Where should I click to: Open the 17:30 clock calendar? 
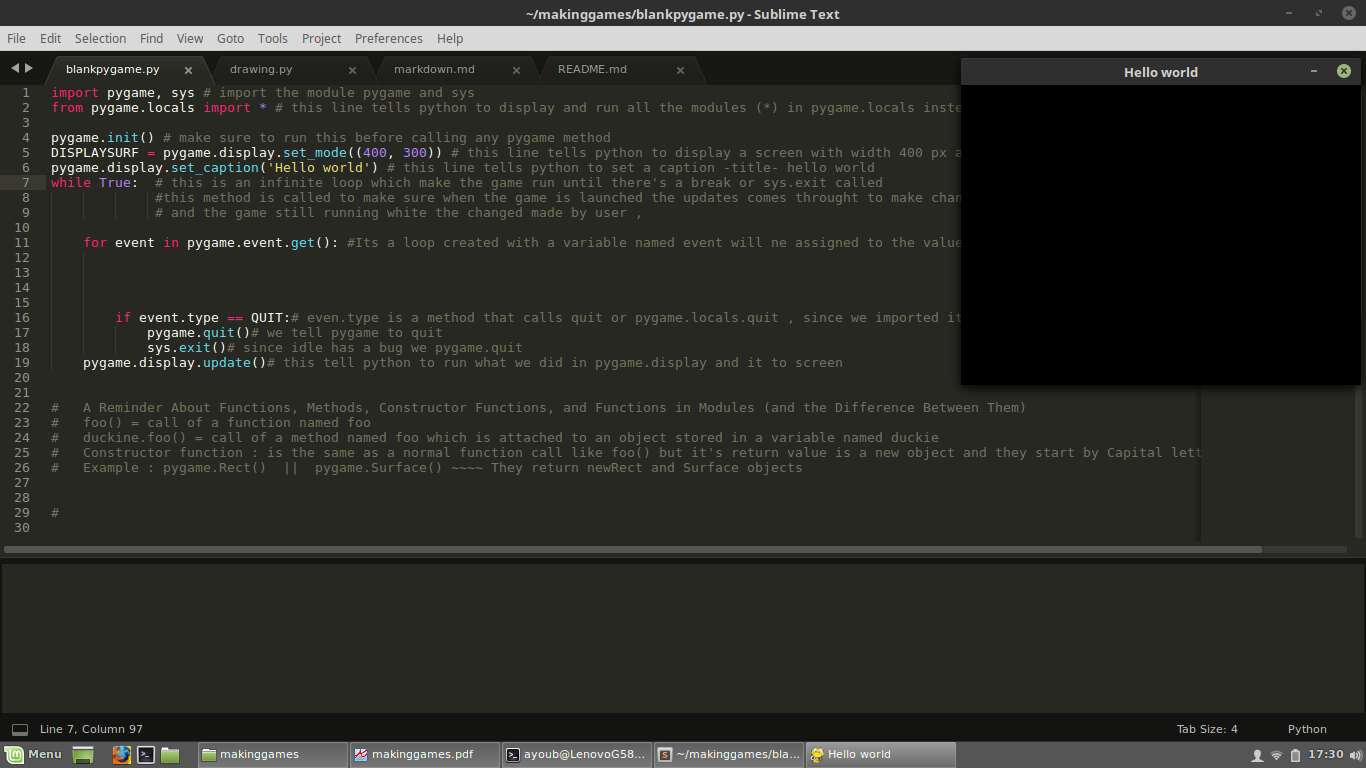point(1325,754)
